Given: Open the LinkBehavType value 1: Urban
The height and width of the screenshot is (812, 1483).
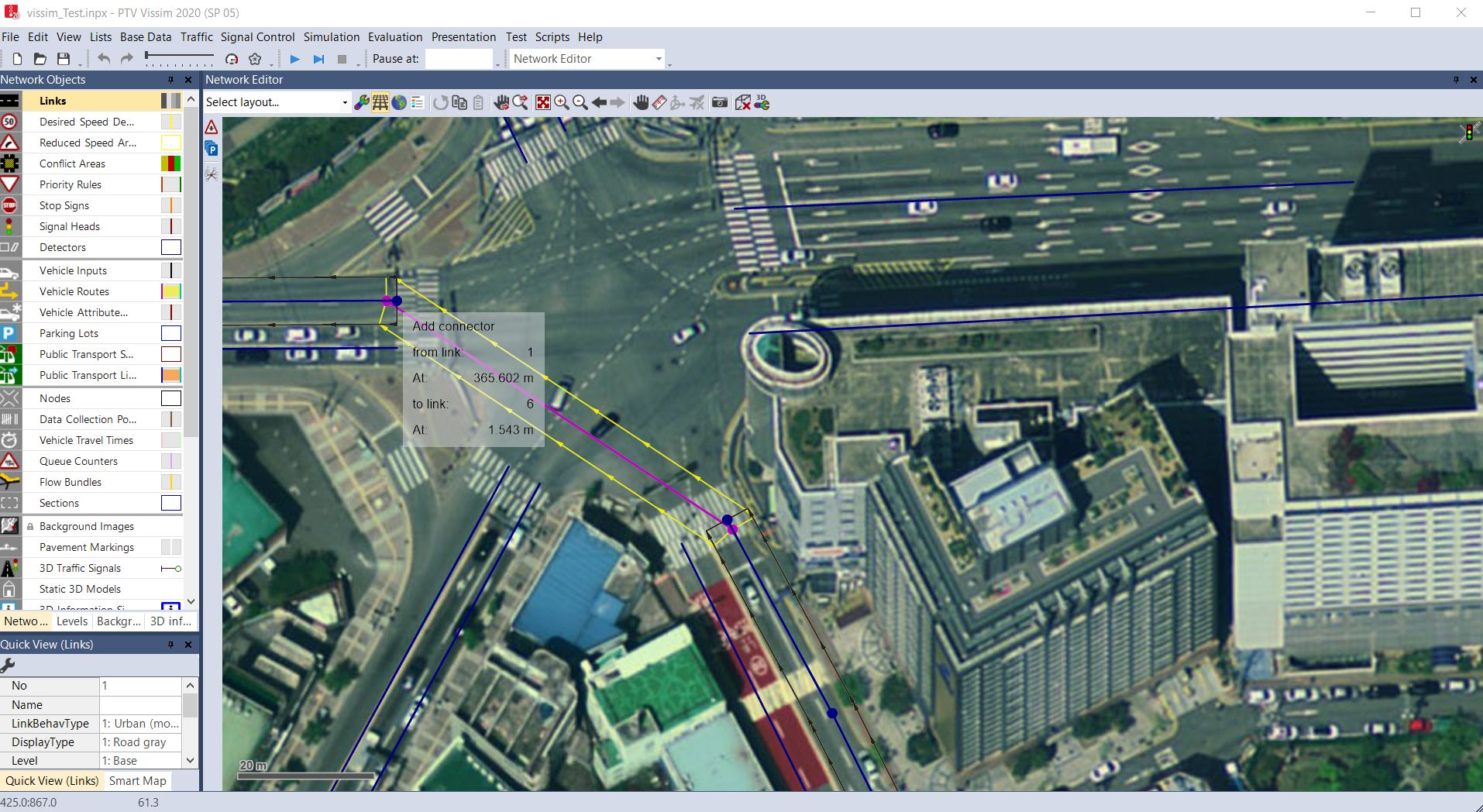Looking at the screenshot, I should [140, 724].
